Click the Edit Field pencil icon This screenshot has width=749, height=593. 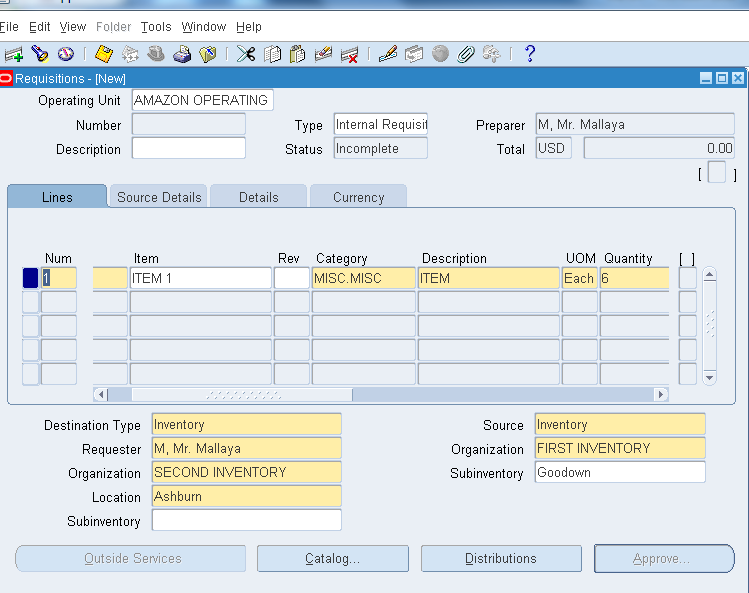pos(388,54)
